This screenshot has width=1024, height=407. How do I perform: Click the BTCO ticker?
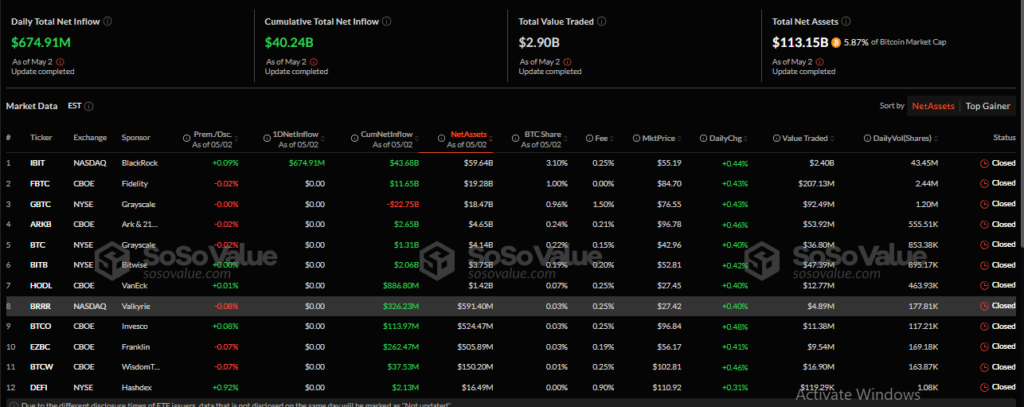40,326
